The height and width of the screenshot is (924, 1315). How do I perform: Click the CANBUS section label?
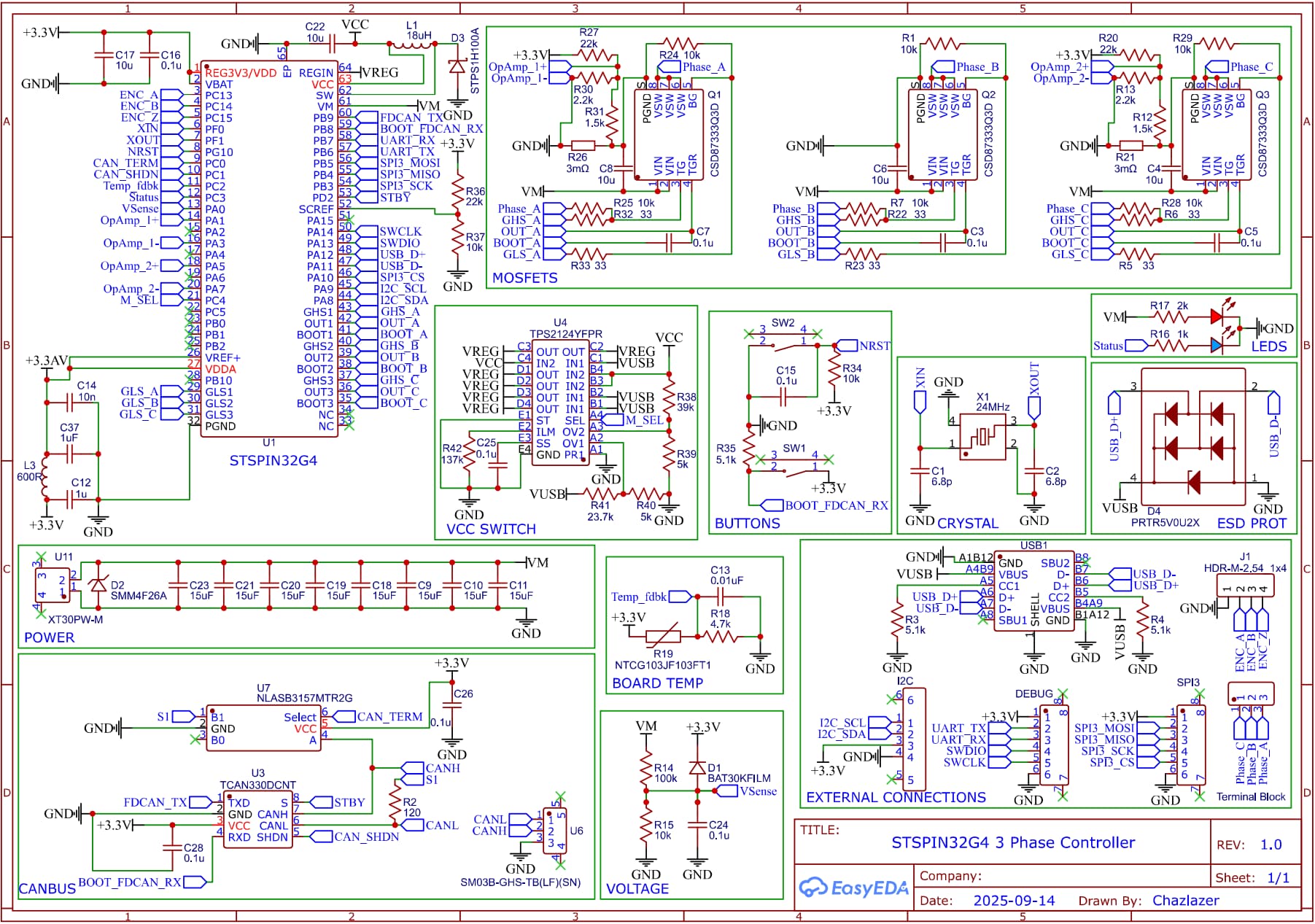pyautogui.click(x=47, y=889)
